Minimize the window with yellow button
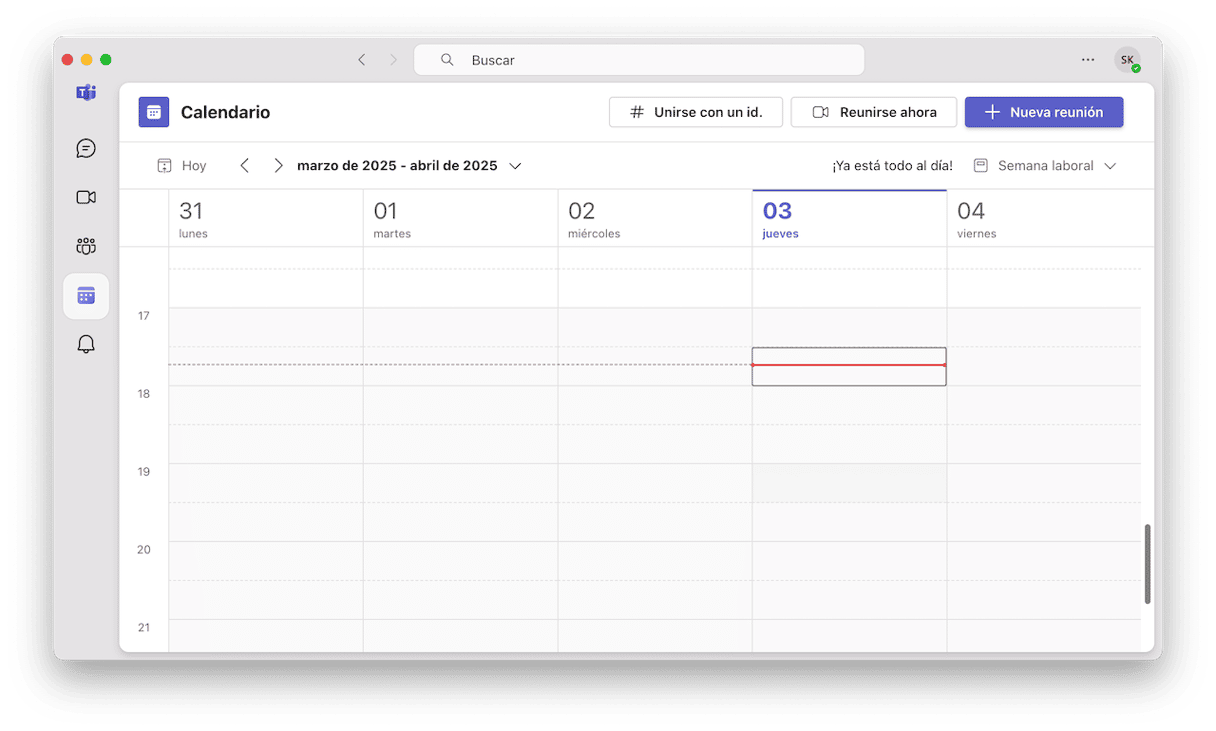Image resolution: width=1216 pixels, height=731 pixels. click(87, 60)
